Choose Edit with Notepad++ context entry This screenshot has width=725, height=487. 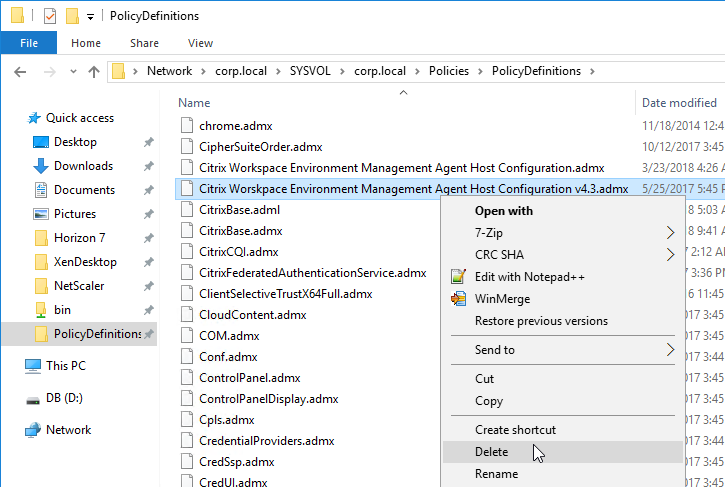click(563, 277)
